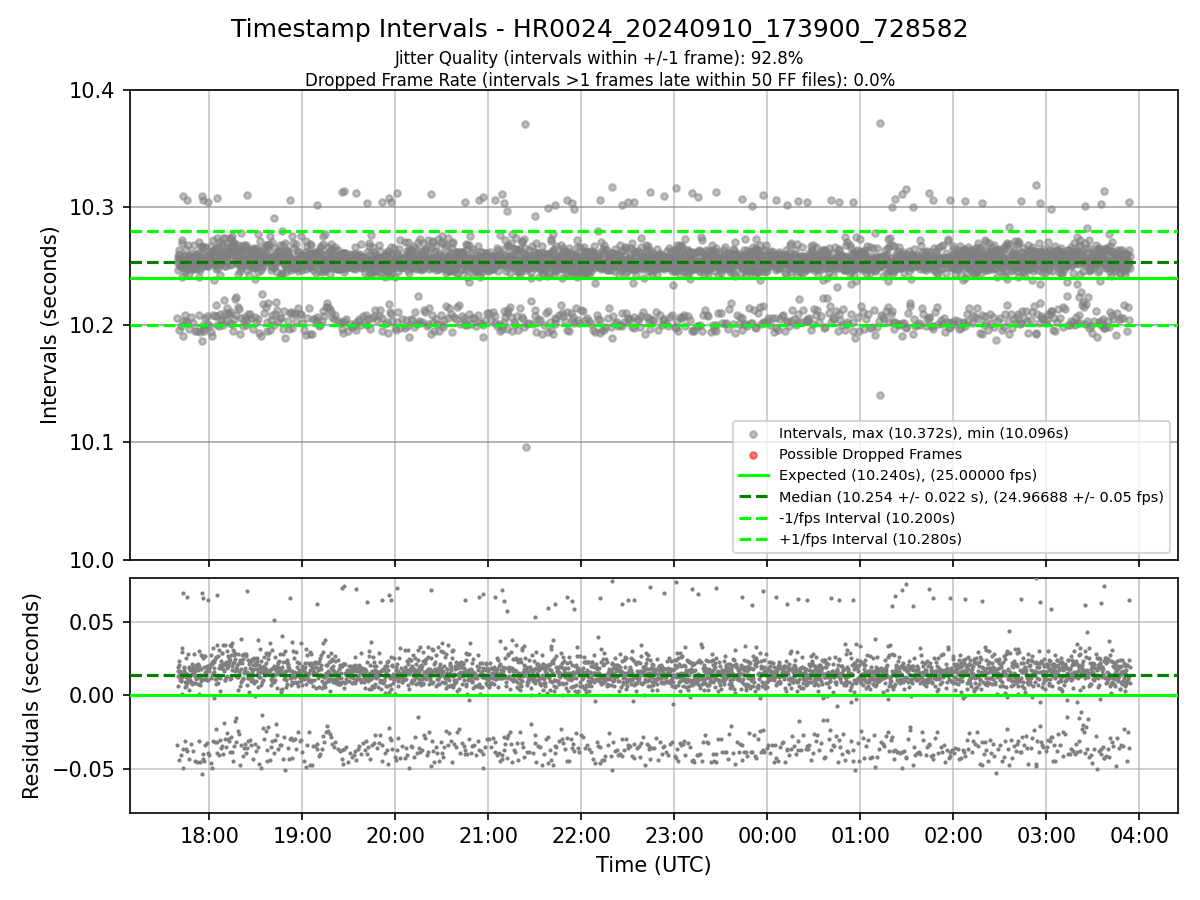Click the outlier point near 10.14s after 01:00
This screenshot has width=1200, height=900.
(880, 395)
